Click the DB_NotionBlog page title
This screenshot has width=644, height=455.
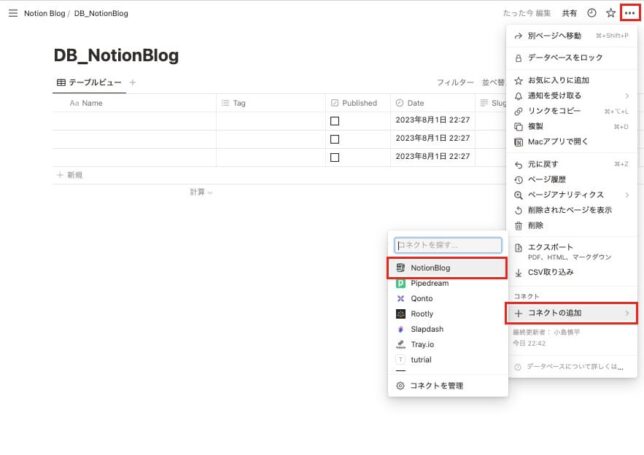(x=116, y=55)
